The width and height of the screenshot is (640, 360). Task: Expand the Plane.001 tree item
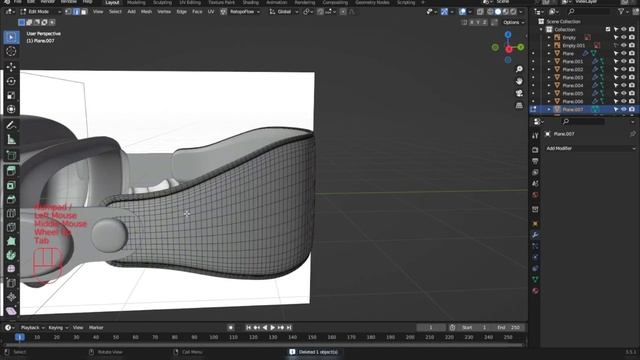(x=549, y=61)
